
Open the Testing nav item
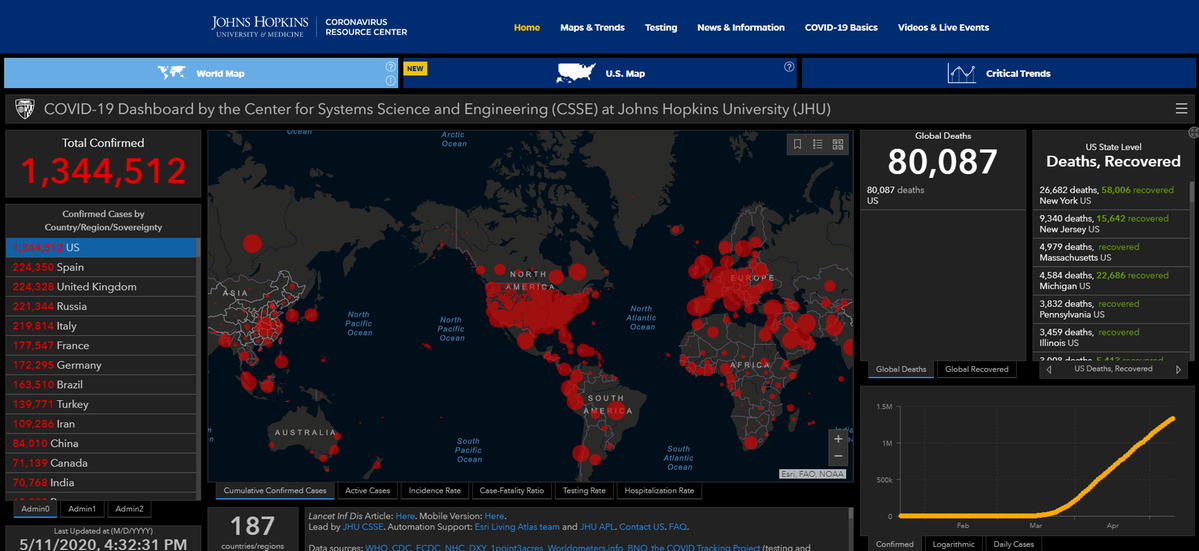click(661, 28)
